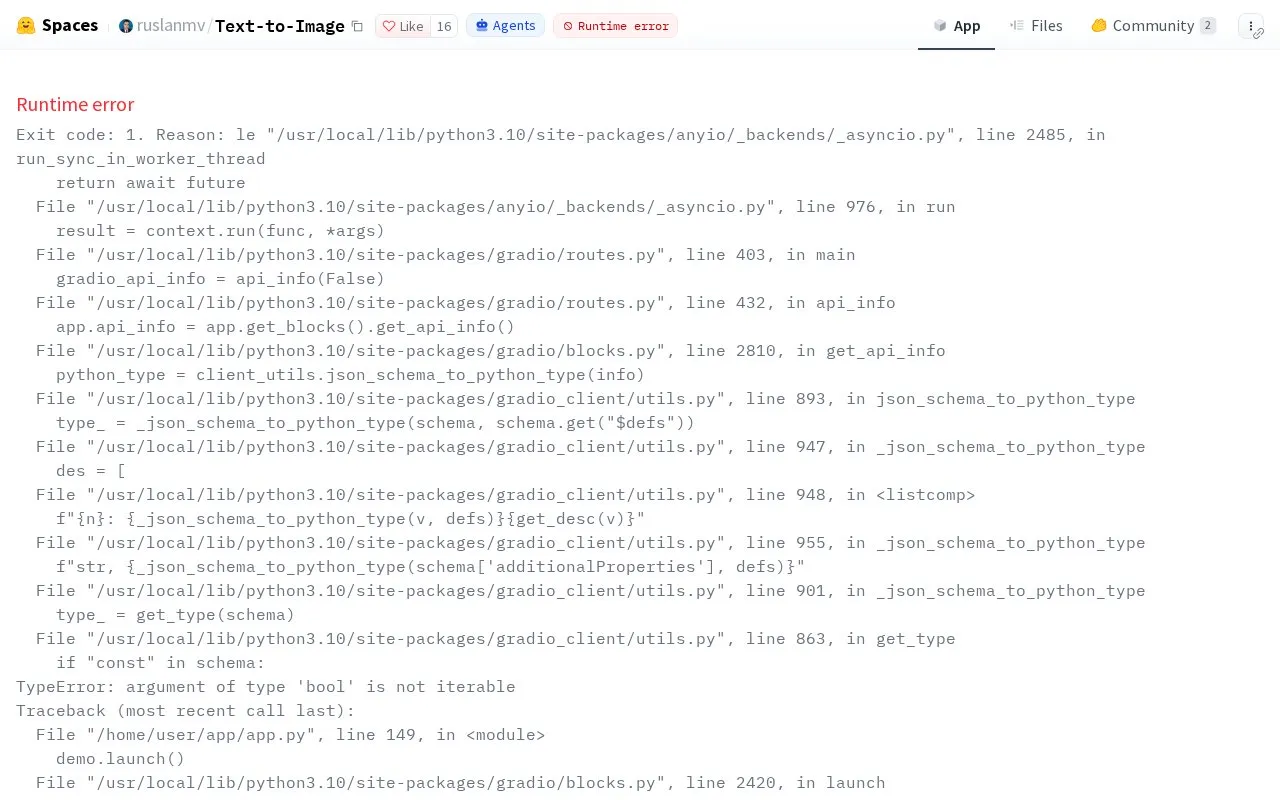Open the Text-to-Image space title link
Screen dimensions: 1280x800
click(x=279, y=26)
